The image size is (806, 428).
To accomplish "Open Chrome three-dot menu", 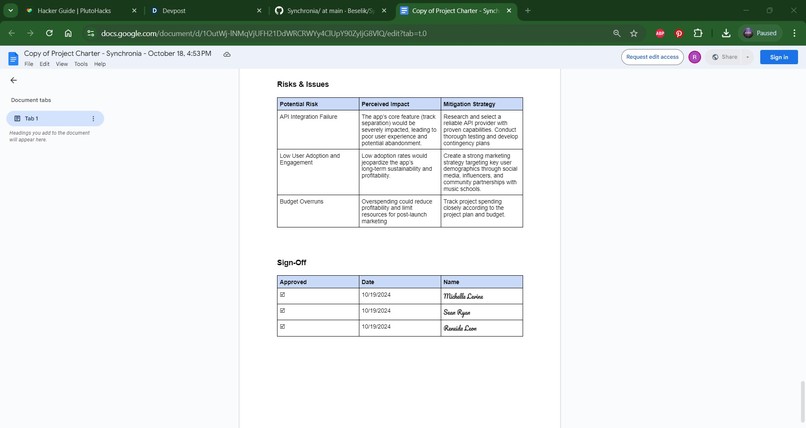I will 794,33.
